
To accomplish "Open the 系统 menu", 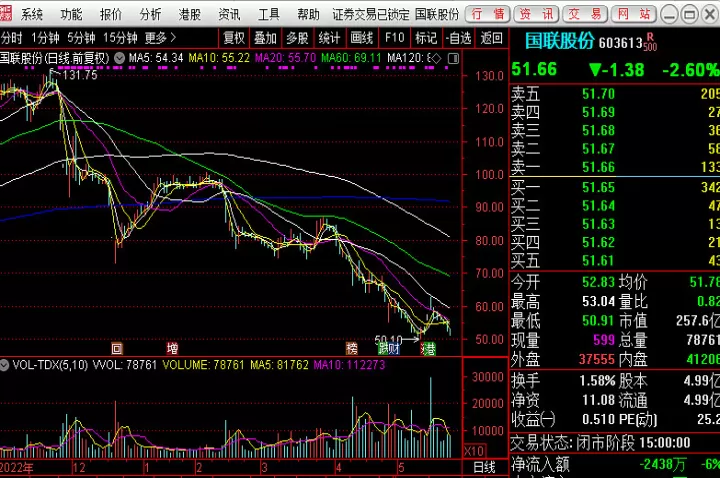I will (32, 15).
